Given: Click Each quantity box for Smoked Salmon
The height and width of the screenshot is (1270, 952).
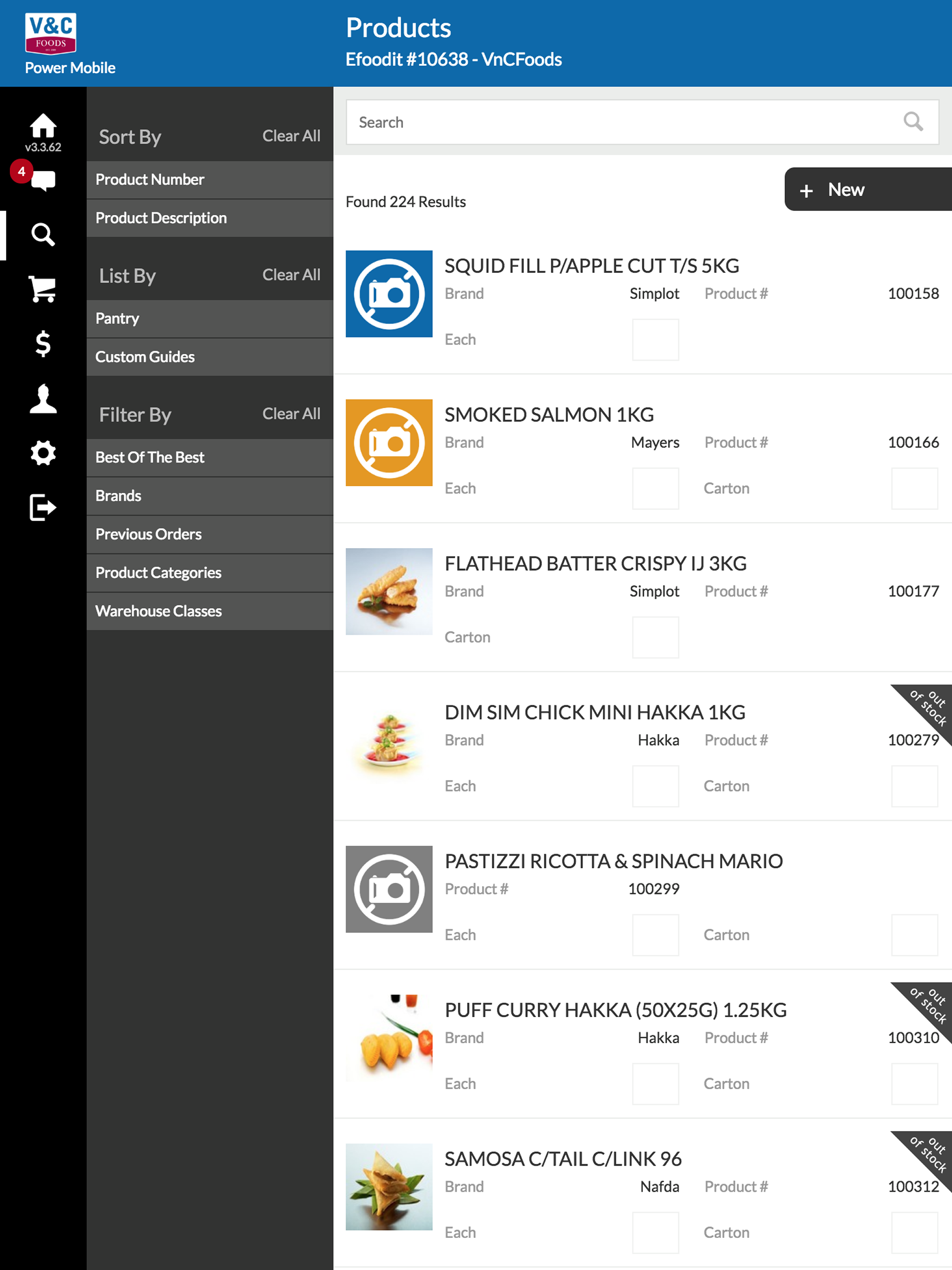Looking at the screenshot, I should [655, 489].
